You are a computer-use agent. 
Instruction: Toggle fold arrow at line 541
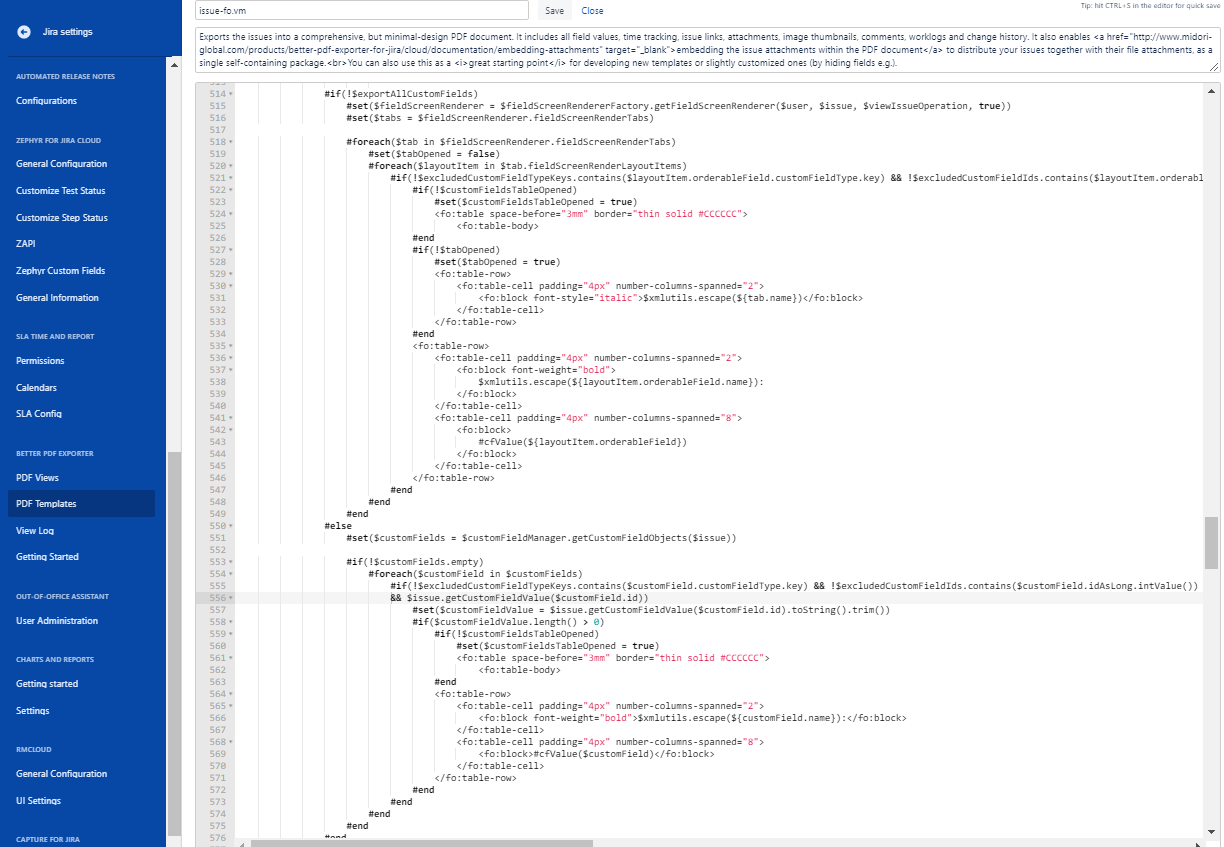(231, 418)
